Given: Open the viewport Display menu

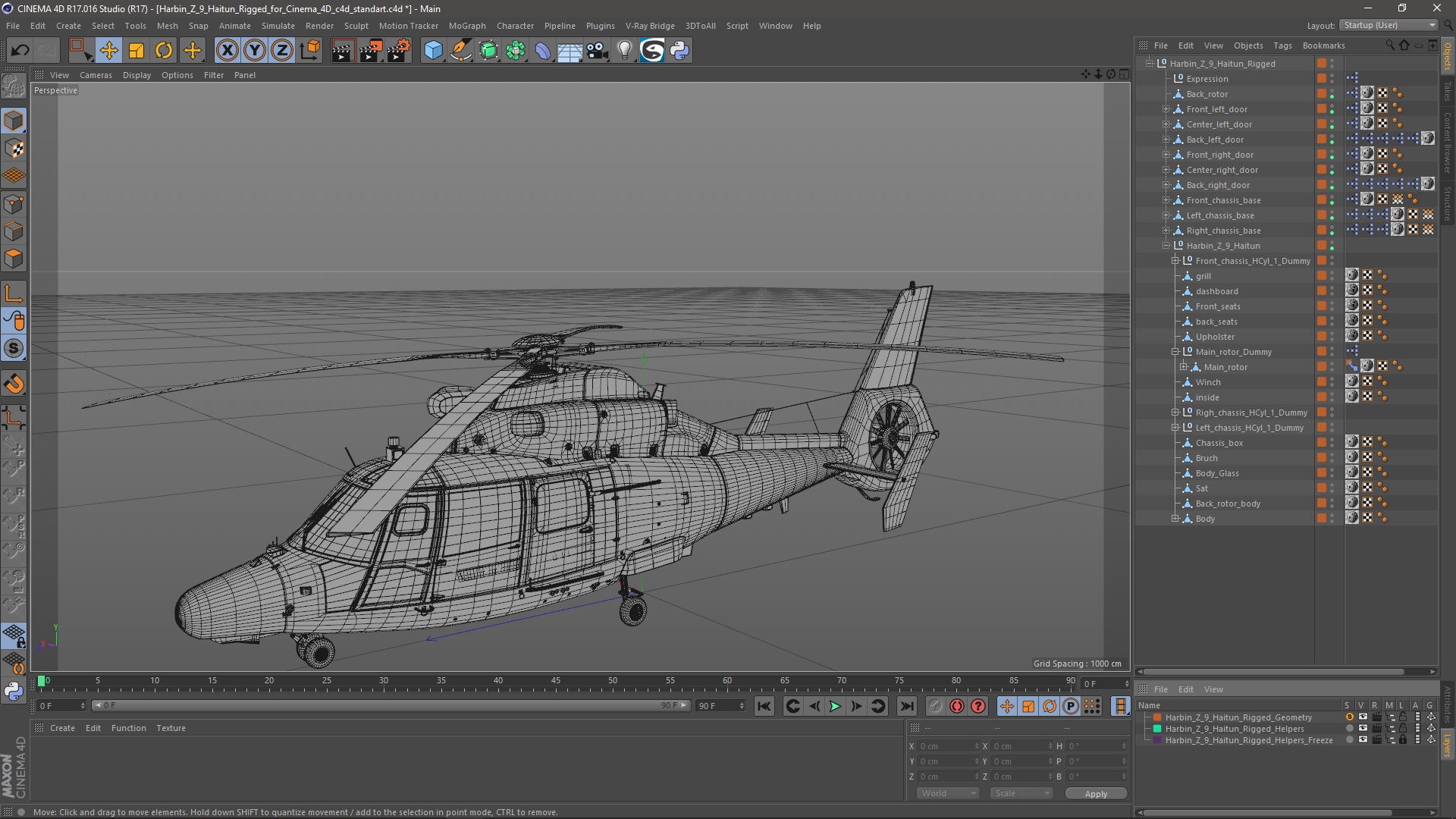Looking at the screenshot, I should point(136,75).
